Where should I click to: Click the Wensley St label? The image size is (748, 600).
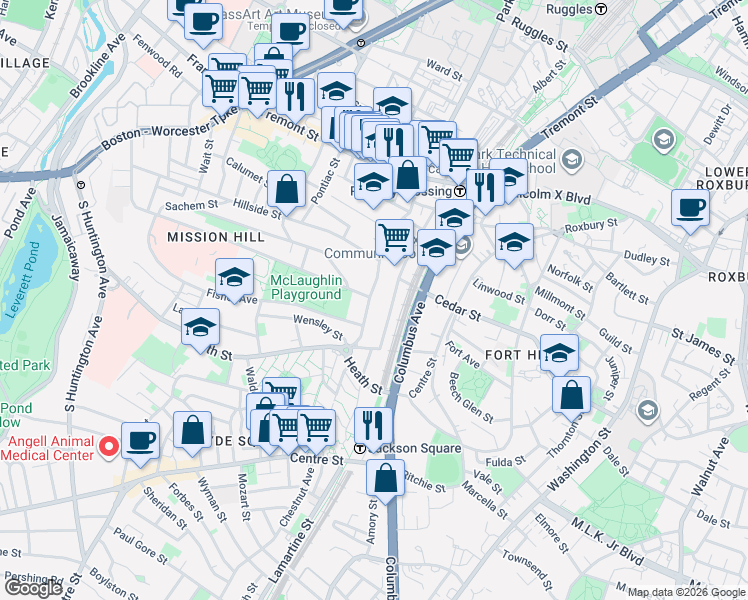[x=318, y=327]
